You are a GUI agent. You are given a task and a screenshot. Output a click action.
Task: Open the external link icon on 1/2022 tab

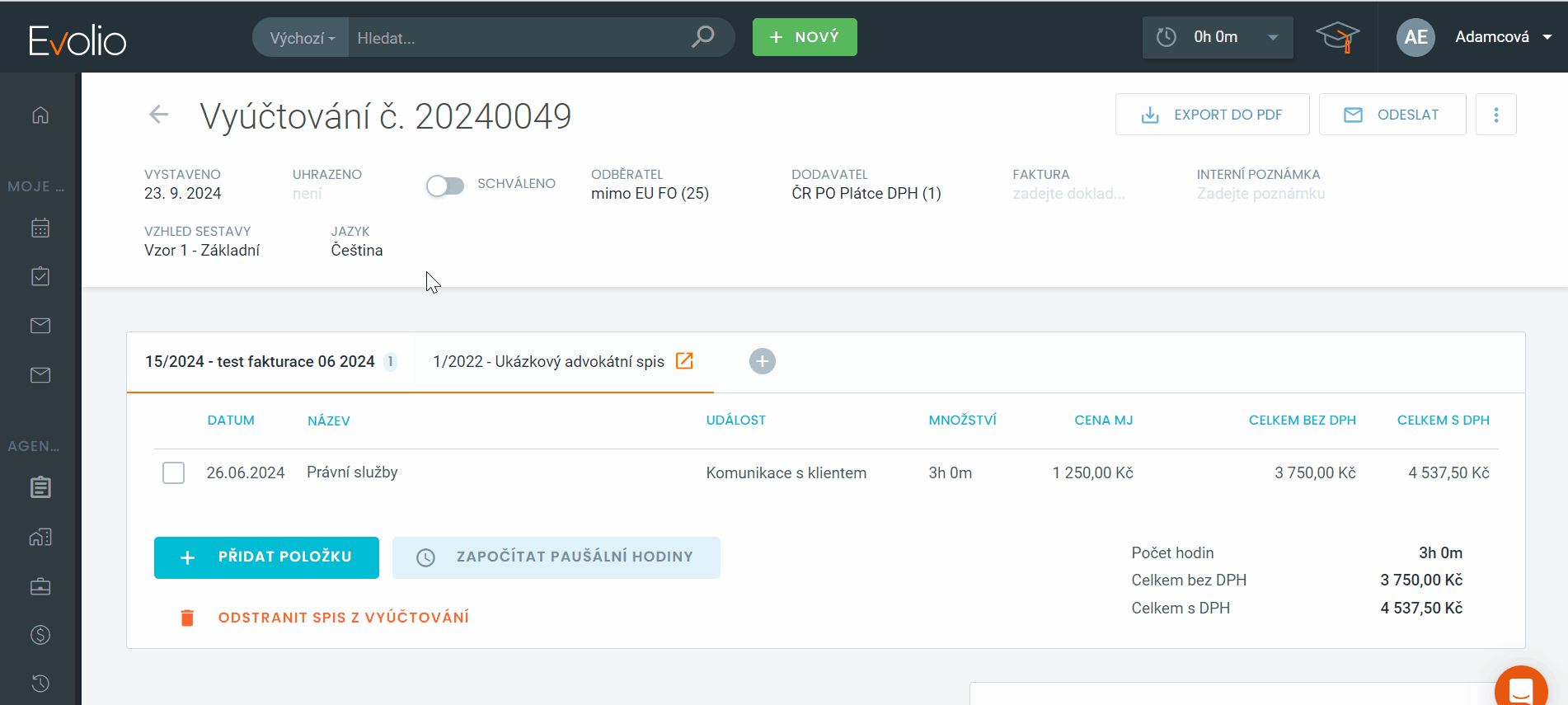click(684, 361)
